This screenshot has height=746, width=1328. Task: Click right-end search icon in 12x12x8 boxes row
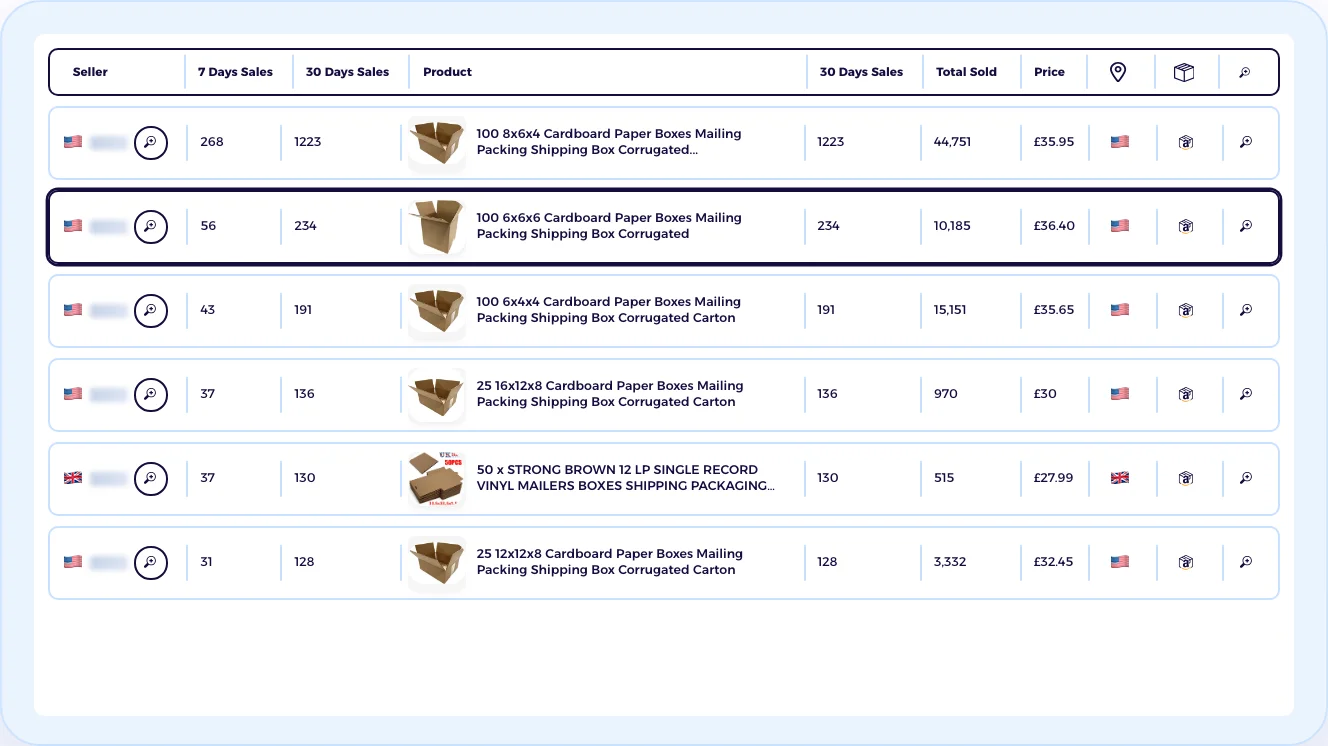tap(1246, 562)
